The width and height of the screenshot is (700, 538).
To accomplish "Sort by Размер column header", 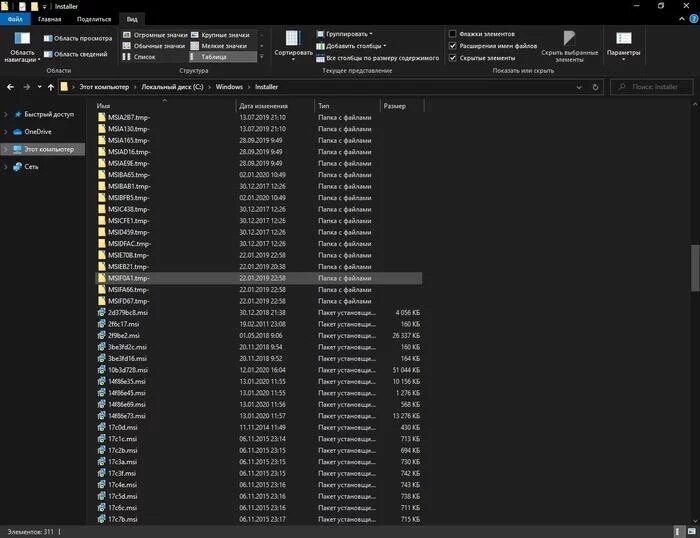I will pos(401,106).
